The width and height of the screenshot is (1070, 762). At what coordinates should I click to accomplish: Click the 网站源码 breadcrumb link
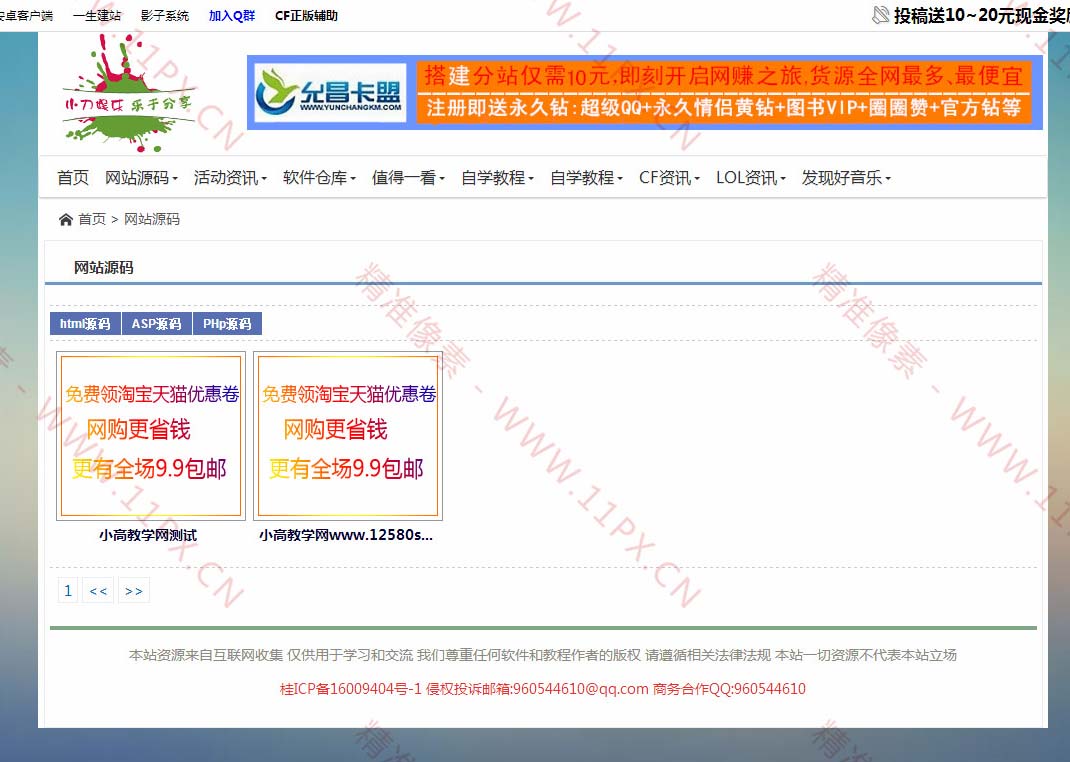[151, 219]
